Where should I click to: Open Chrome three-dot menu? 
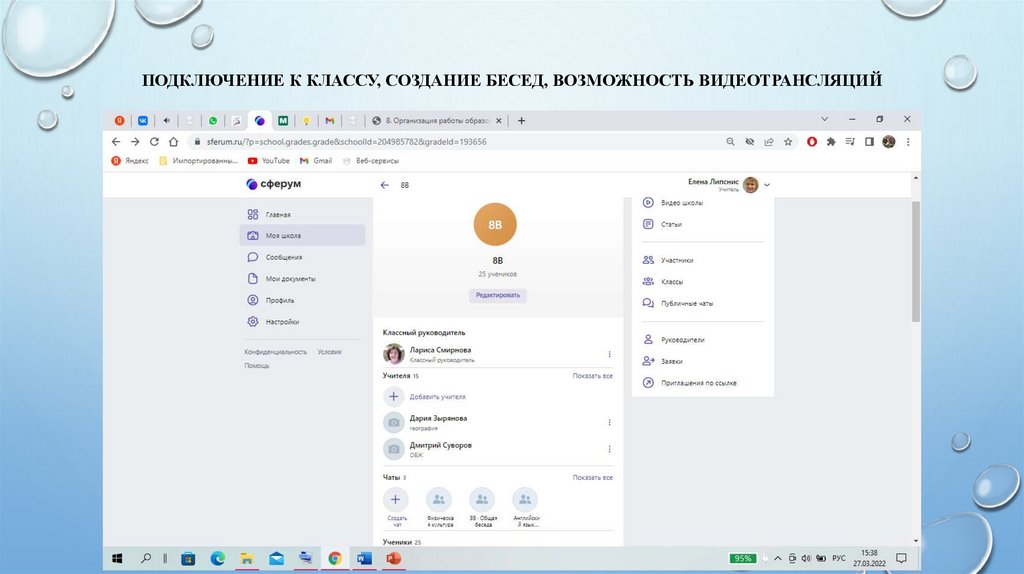(908, 142)
